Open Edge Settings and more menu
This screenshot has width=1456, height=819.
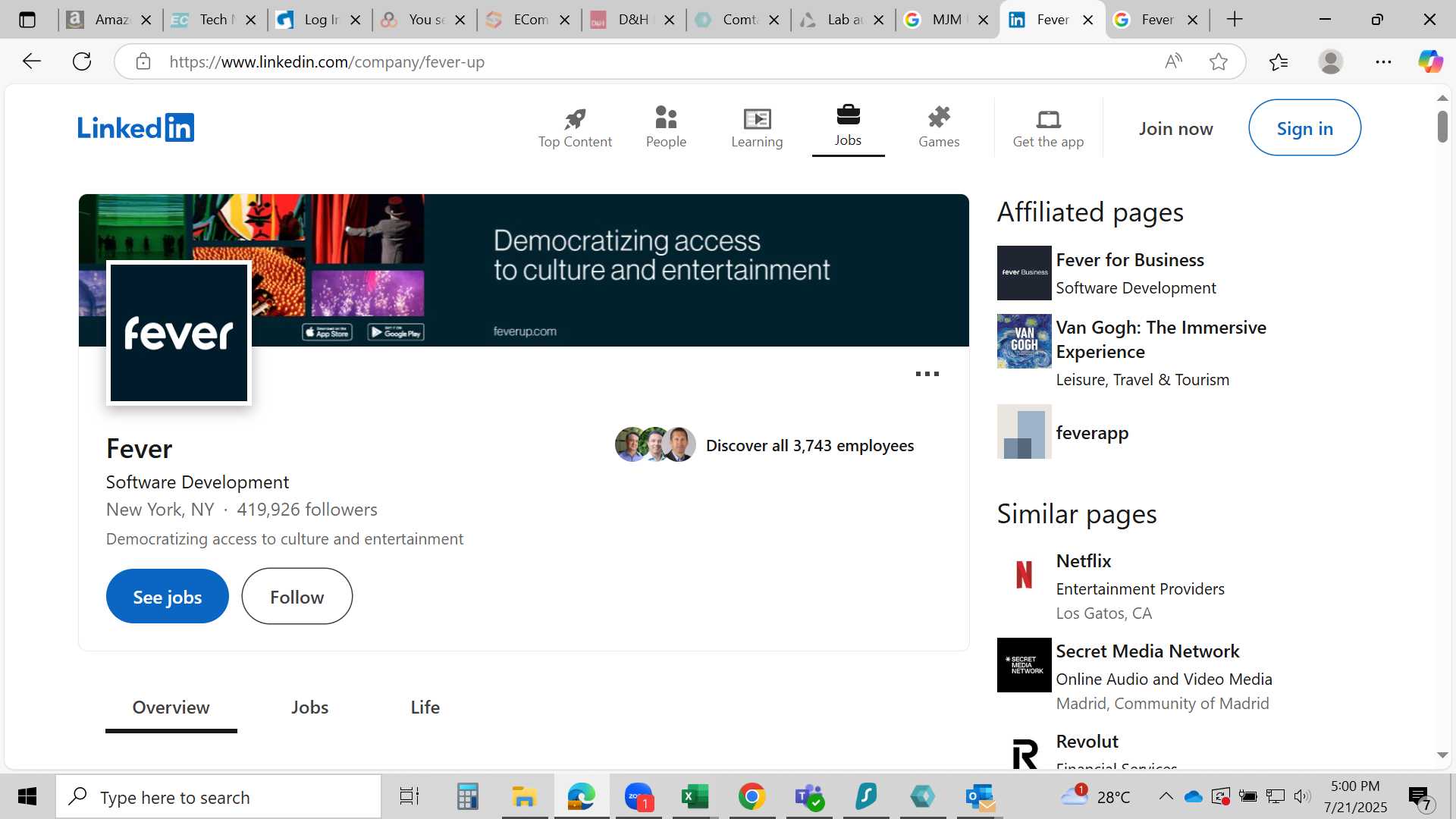pyautogui.click(x=1383, y=61)
